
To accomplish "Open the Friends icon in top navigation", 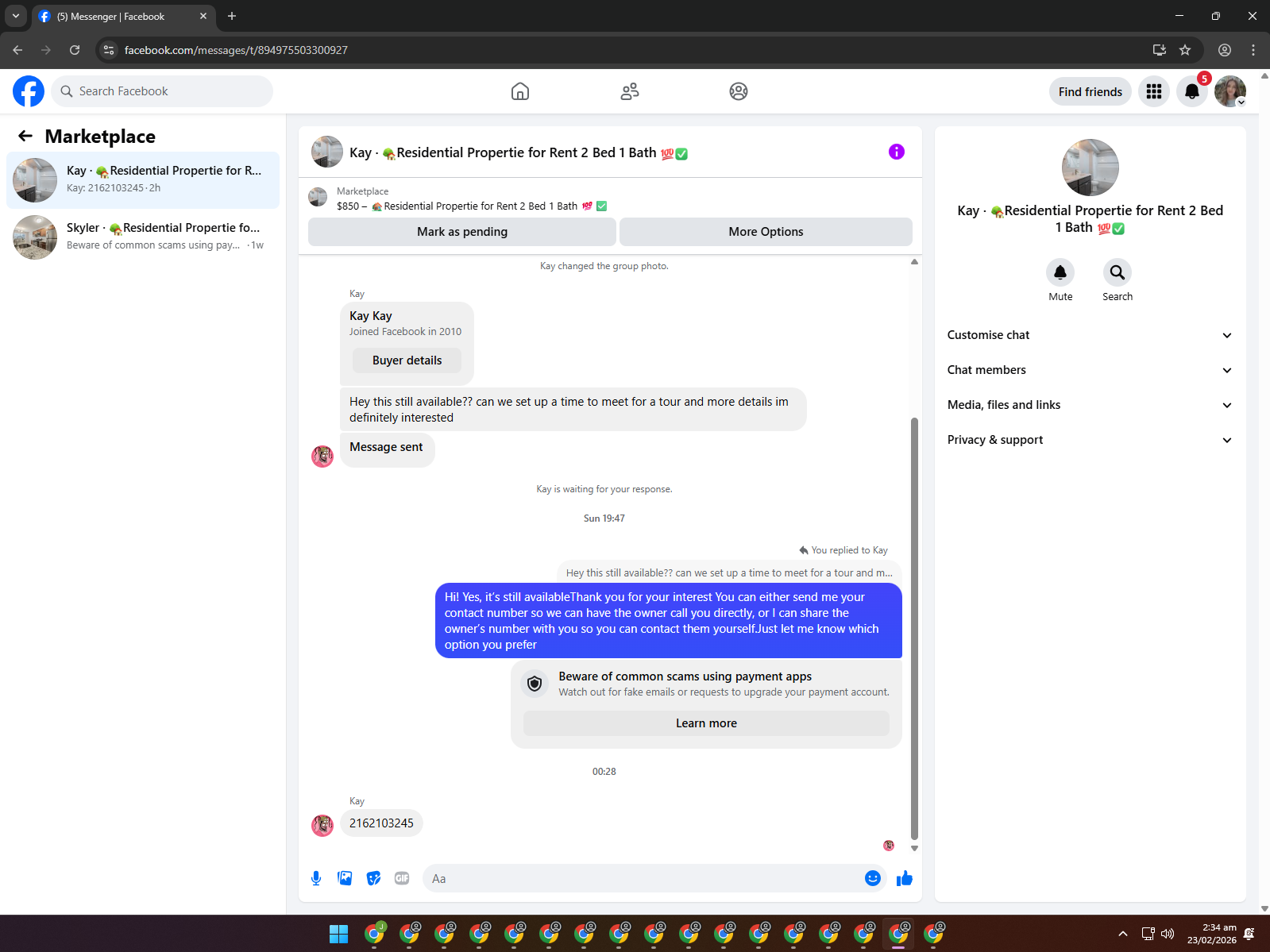I will [x=630, y=91].
